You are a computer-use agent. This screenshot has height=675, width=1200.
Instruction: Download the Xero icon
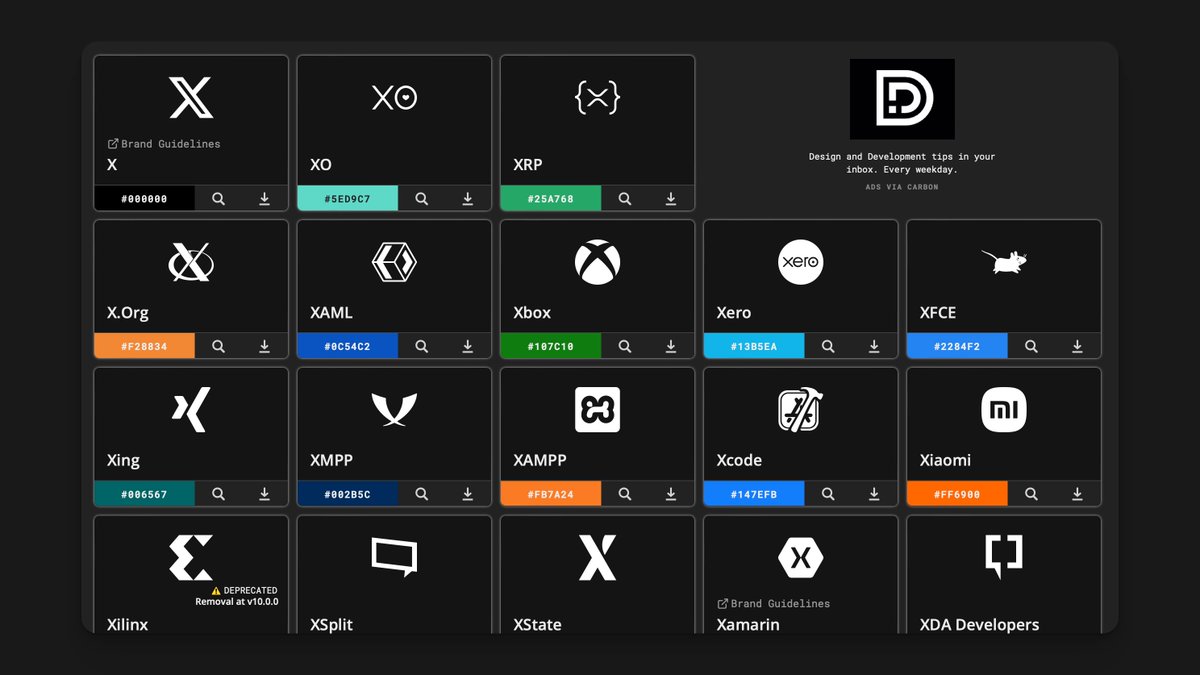click(874, 347)
